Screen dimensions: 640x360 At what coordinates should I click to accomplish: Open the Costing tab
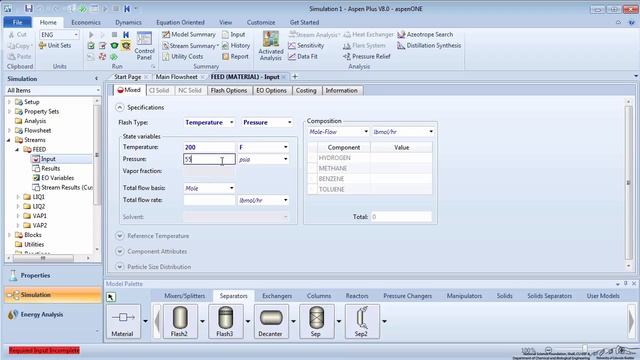coord(306,90)
